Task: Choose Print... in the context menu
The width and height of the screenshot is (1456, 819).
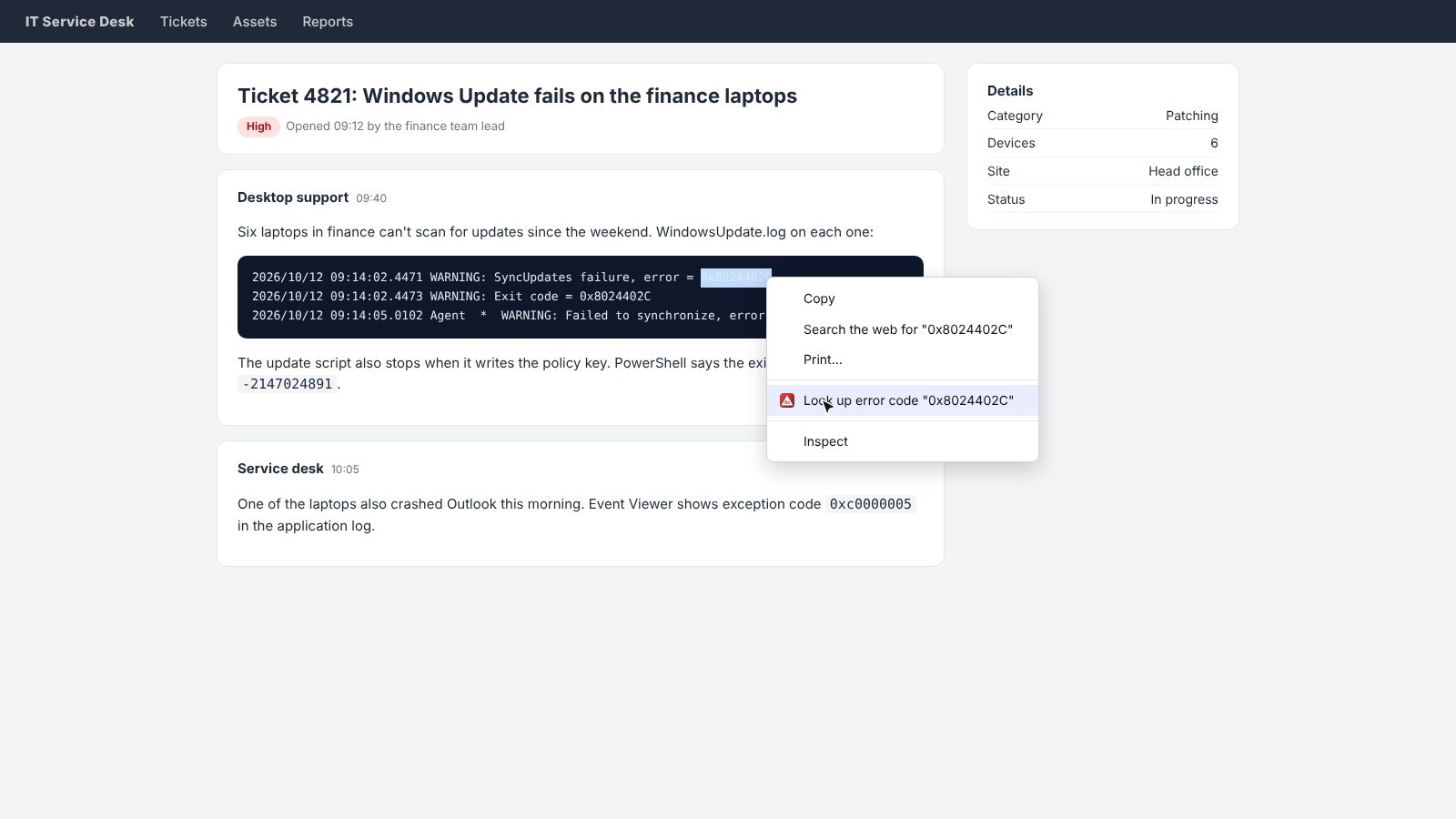Action: (903, 359)
